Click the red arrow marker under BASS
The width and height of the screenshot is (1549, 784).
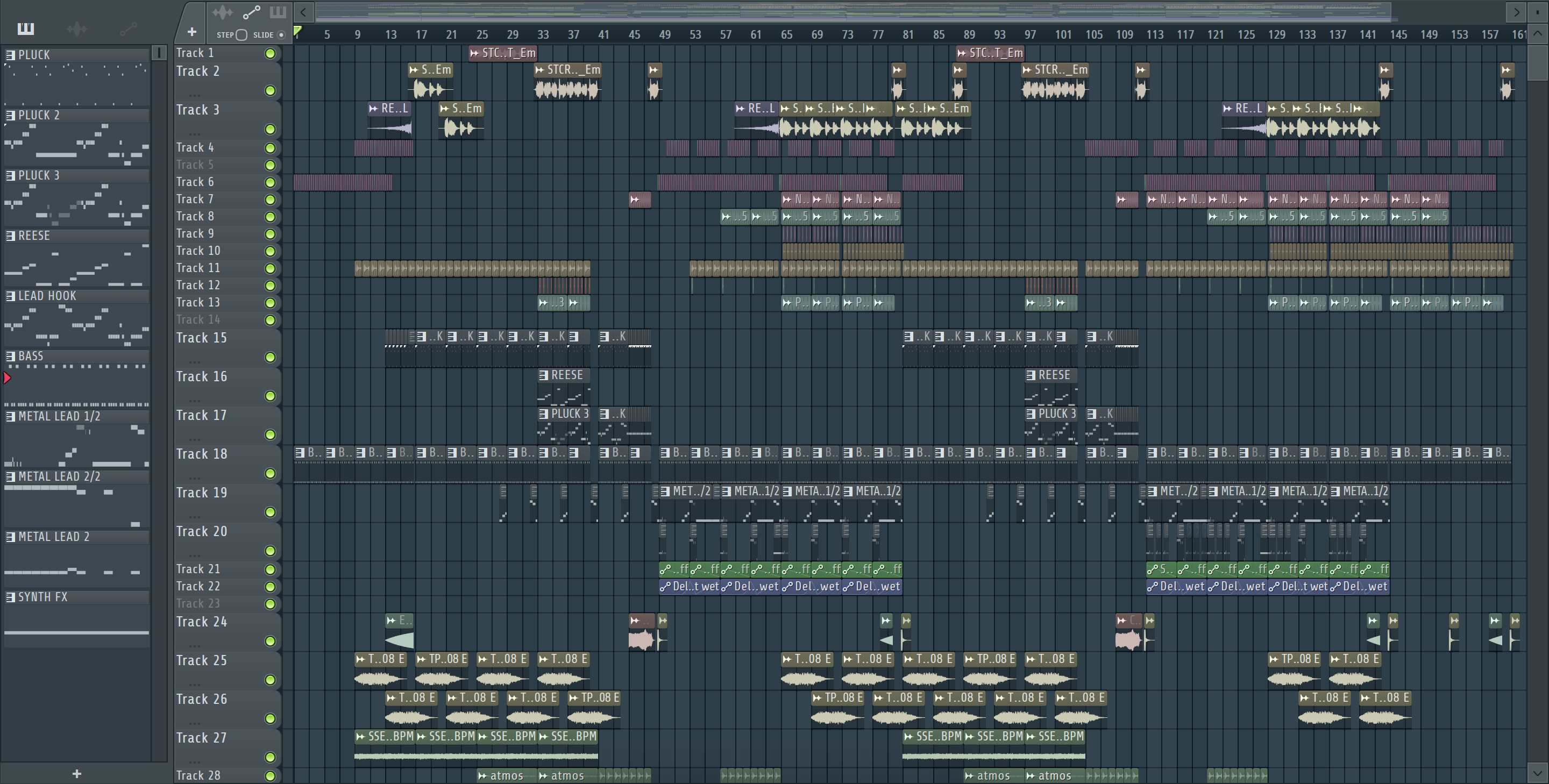click(x=7, y=378)
